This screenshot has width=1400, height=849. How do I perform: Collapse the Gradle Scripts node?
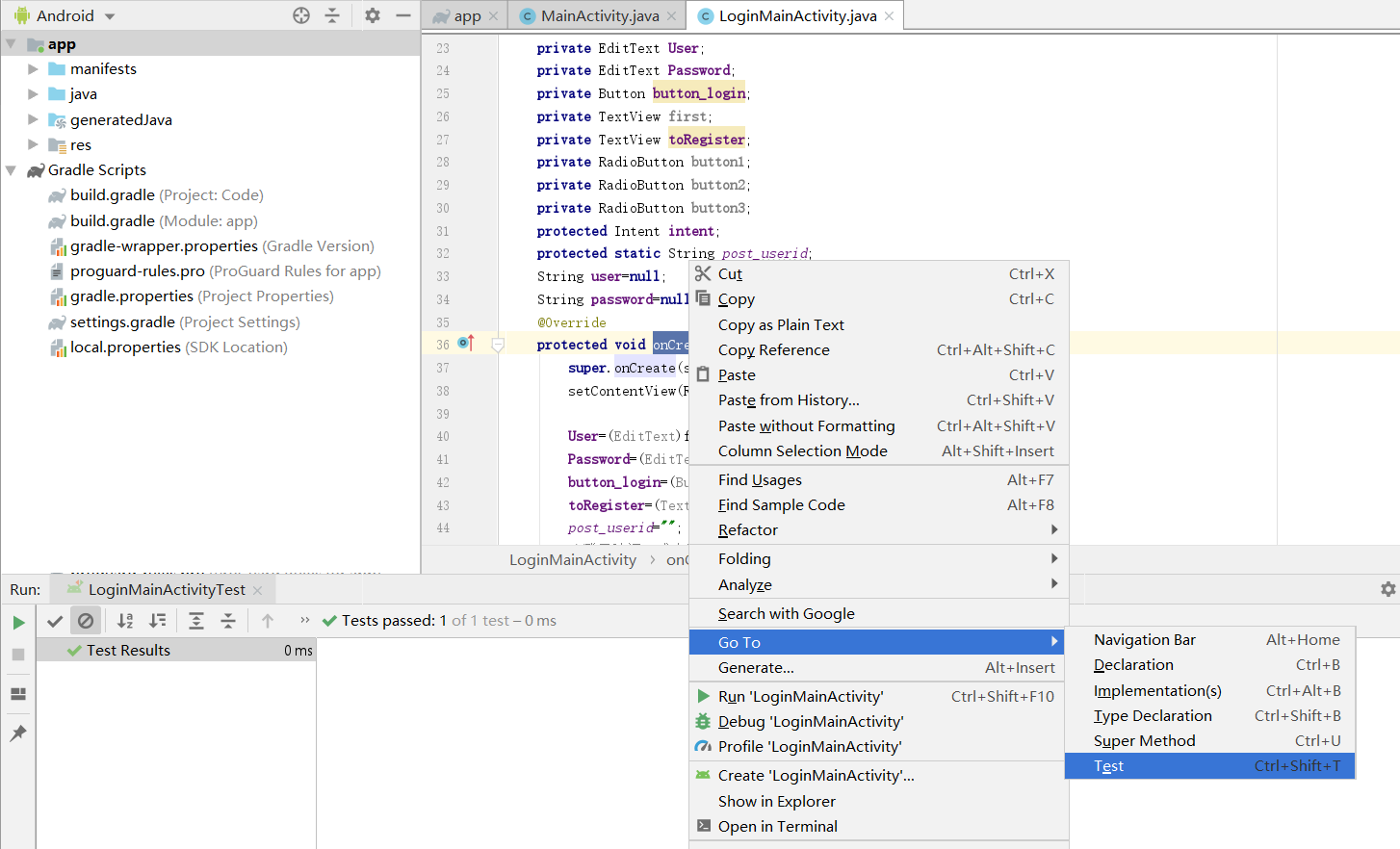tap(11, 169)
